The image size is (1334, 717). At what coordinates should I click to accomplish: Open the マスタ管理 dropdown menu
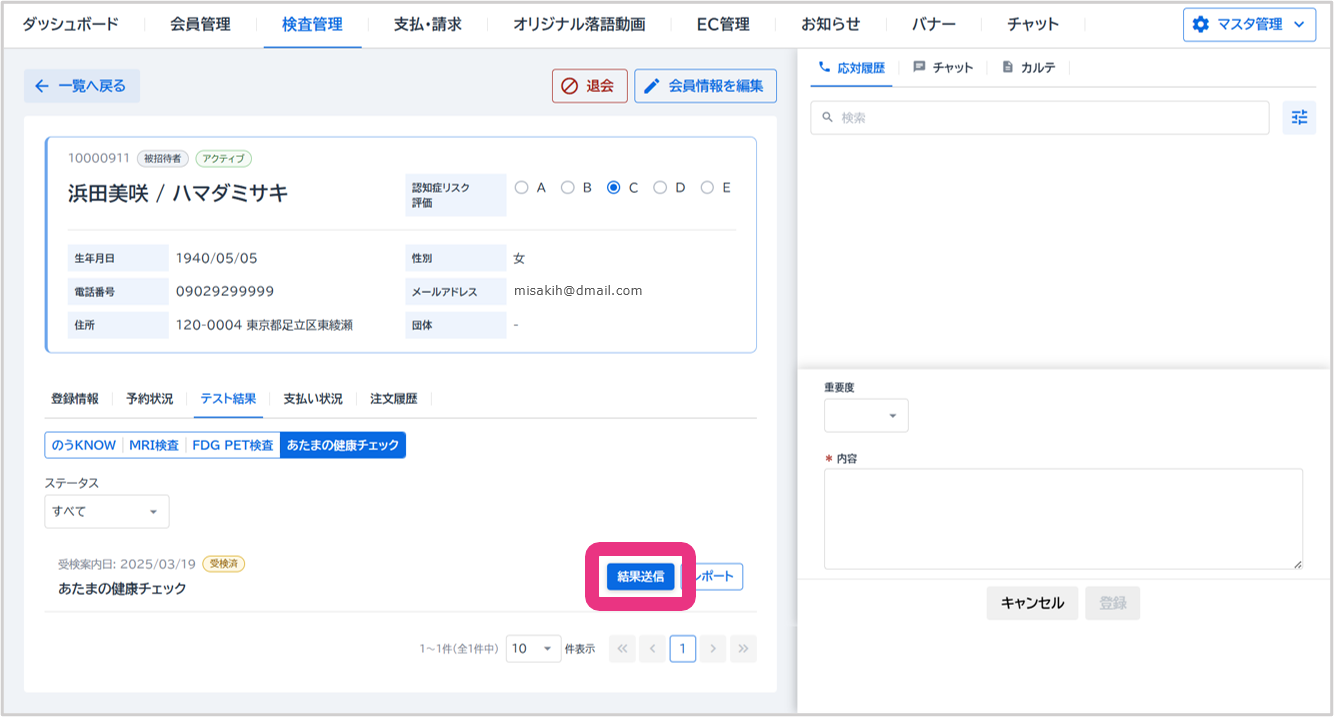coord(1249,24)
